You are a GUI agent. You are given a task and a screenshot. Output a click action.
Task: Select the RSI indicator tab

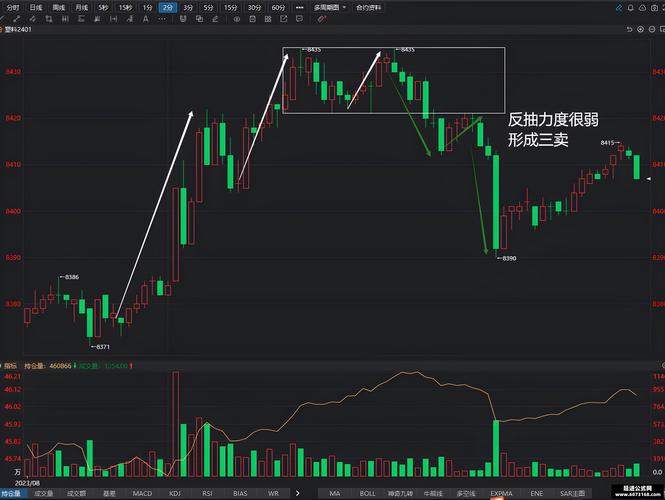pos(207,493)
